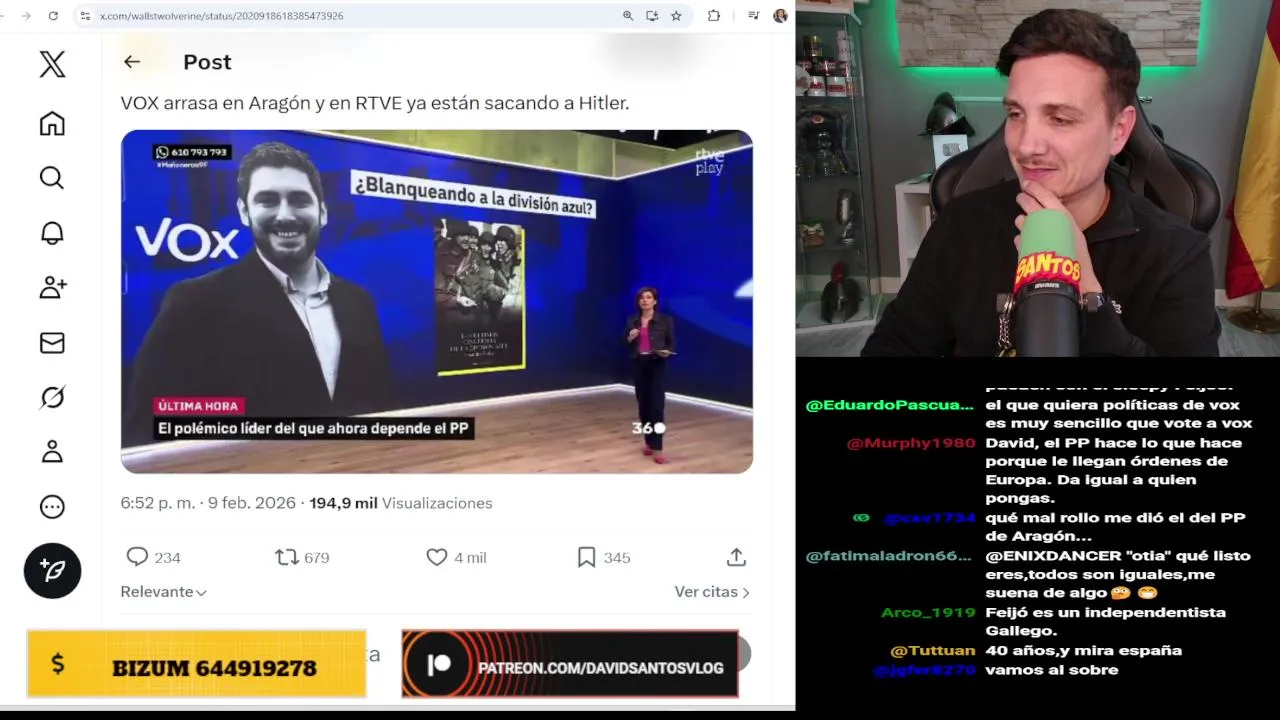1280x720 pixels.
Task: Open the follow-people icon in the sidebar
Action: click(x=52, y=288)
